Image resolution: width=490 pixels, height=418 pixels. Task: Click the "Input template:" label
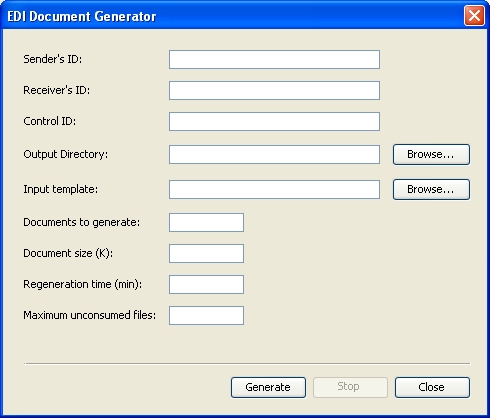click(61, 189)
